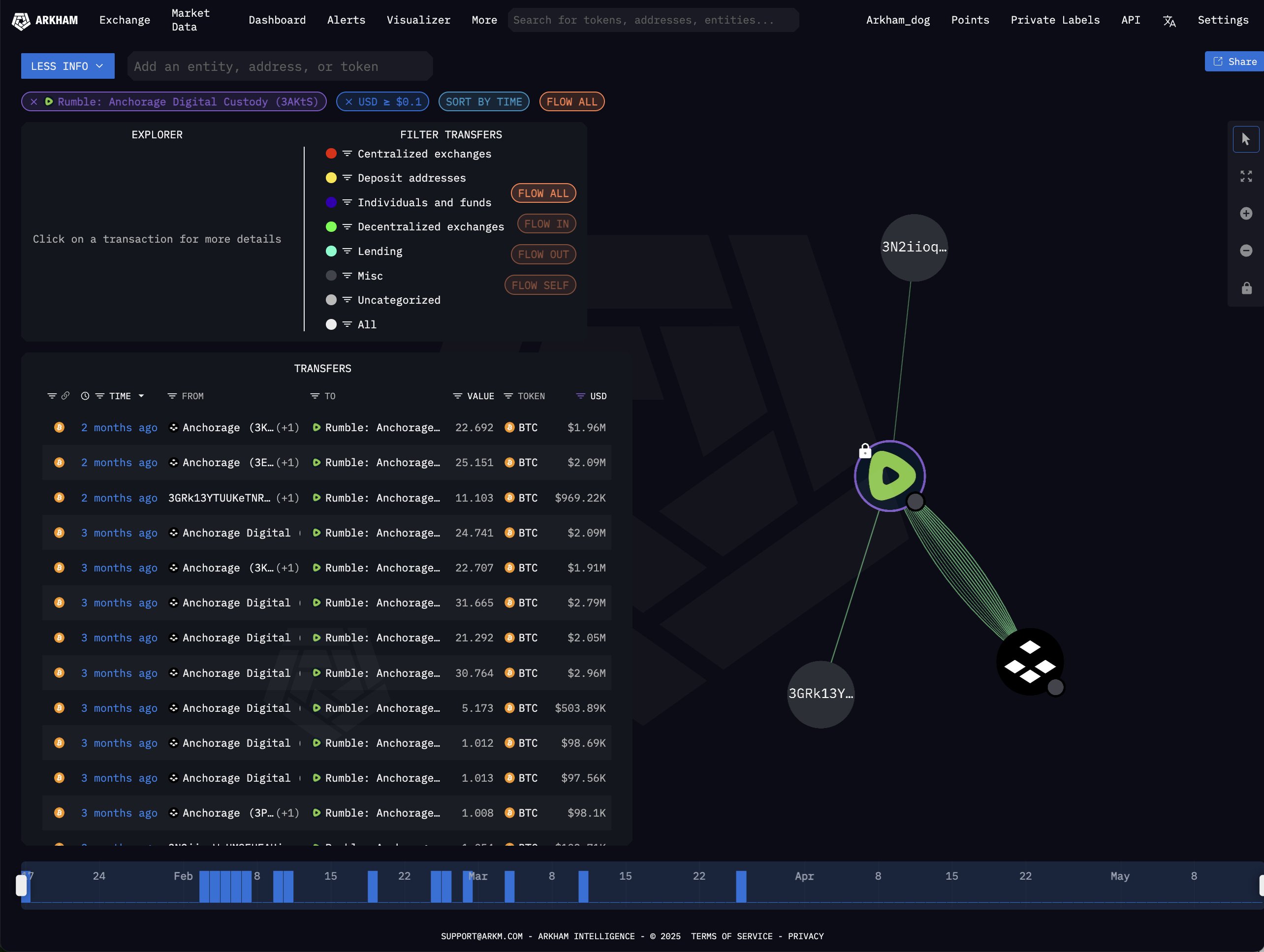Go to the Dashboard page

click(x=277, y=20)
